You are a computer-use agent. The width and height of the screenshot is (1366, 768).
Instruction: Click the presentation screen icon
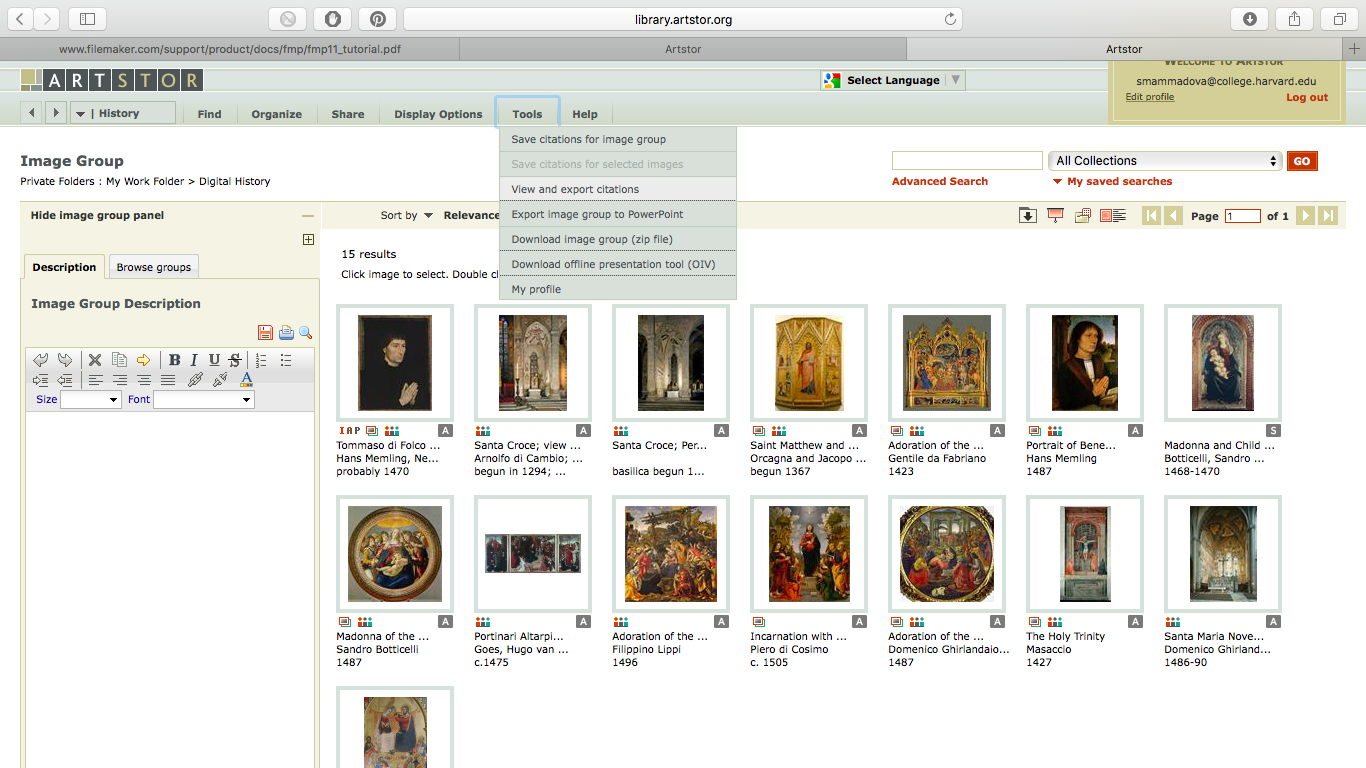point(1055,215)
